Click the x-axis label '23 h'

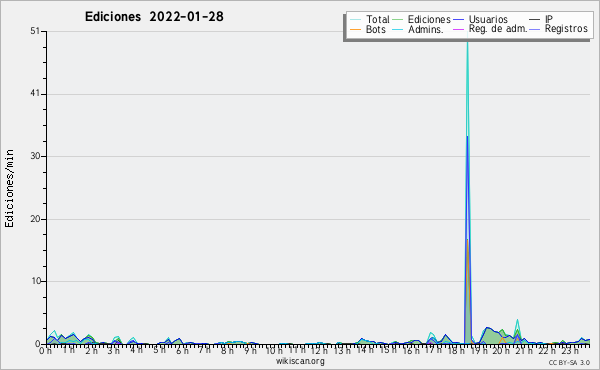[x=569, y=351]
